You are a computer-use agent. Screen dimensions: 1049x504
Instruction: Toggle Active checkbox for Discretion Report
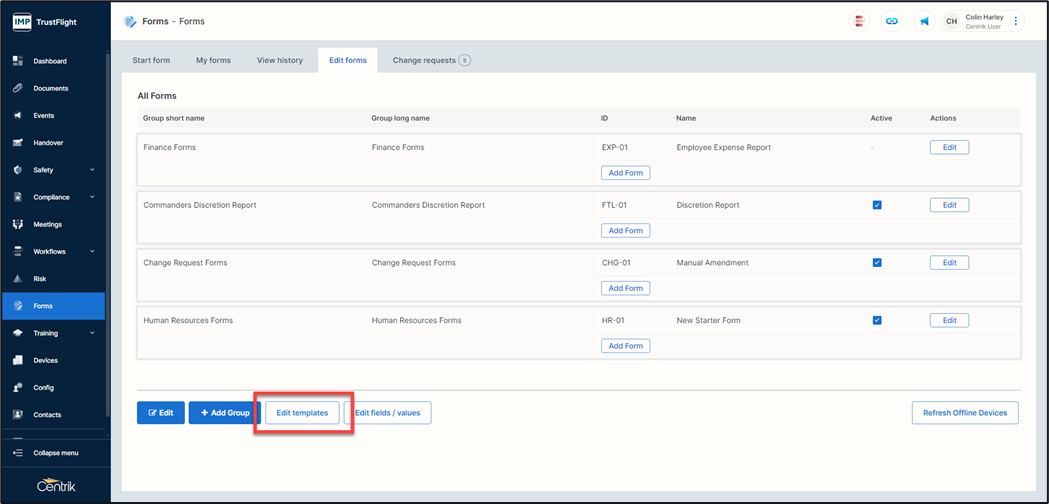pos(877,205)
